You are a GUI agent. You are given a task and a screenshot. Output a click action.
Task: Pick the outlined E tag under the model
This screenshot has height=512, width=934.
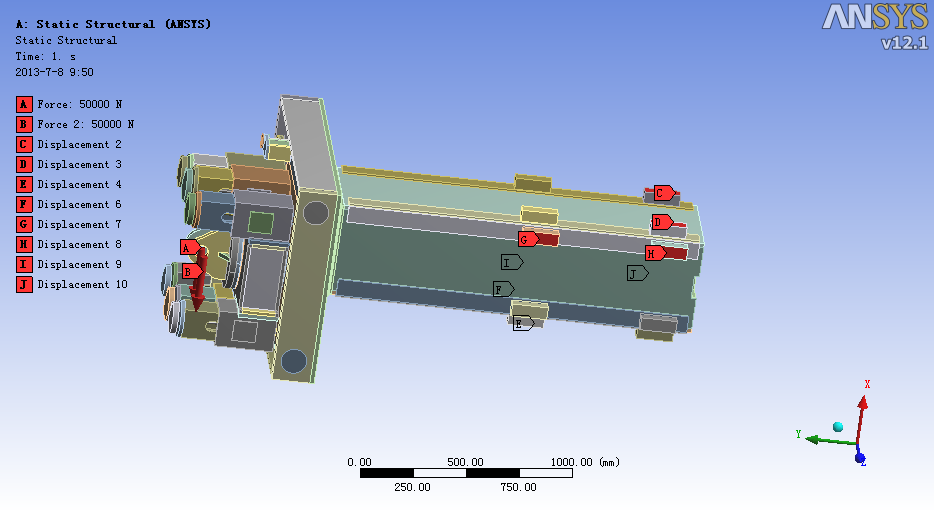tap(521, 323)
